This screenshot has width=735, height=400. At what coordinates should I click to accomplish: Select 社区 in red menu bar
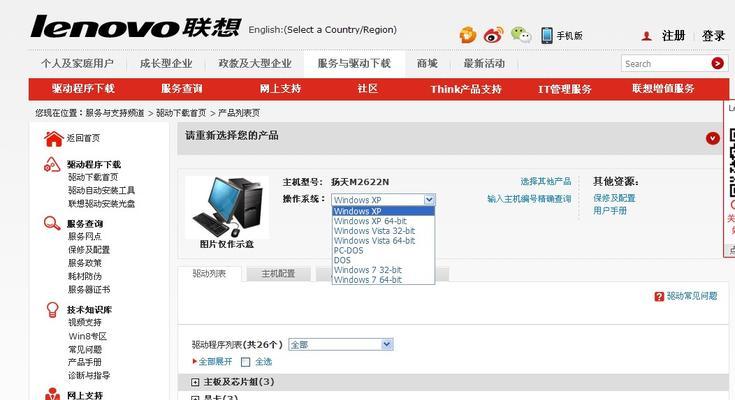368,89
